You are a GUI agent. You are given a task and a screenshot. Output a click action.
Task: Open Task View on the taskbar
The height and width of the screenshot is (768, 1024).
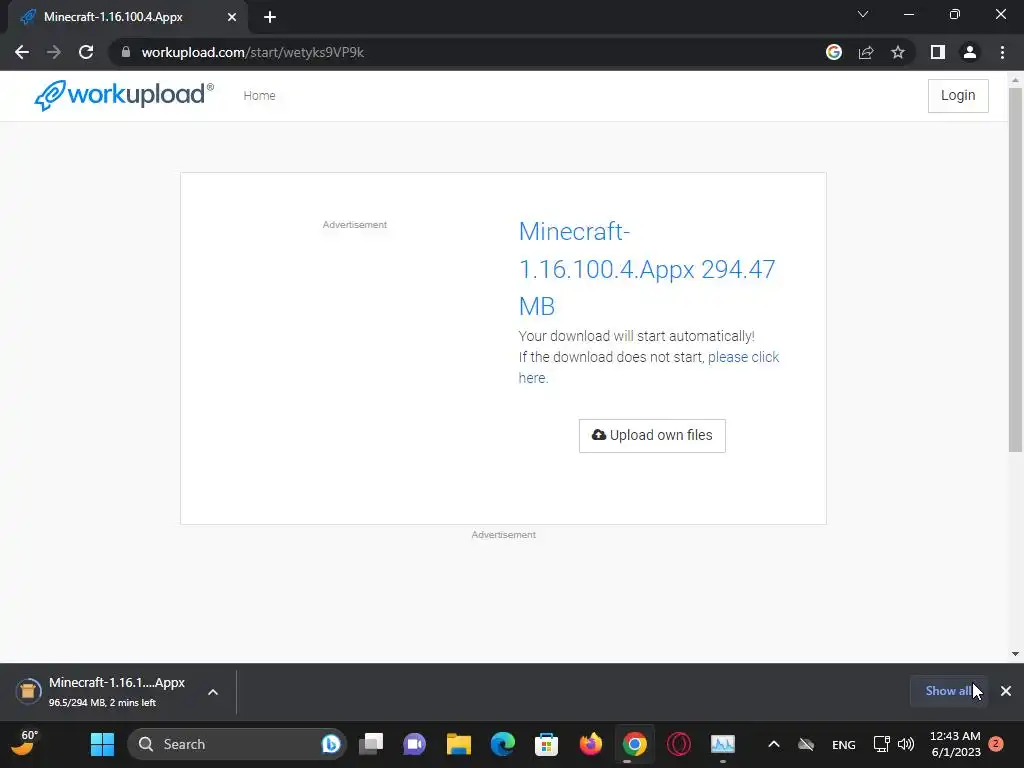click(372, 744)
